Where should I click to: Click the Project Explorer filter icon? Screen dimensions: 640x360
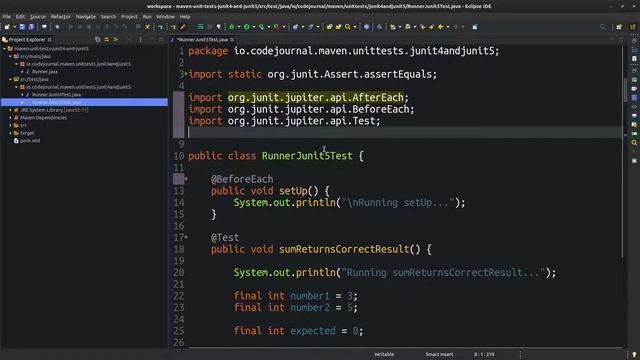point(116,40)
